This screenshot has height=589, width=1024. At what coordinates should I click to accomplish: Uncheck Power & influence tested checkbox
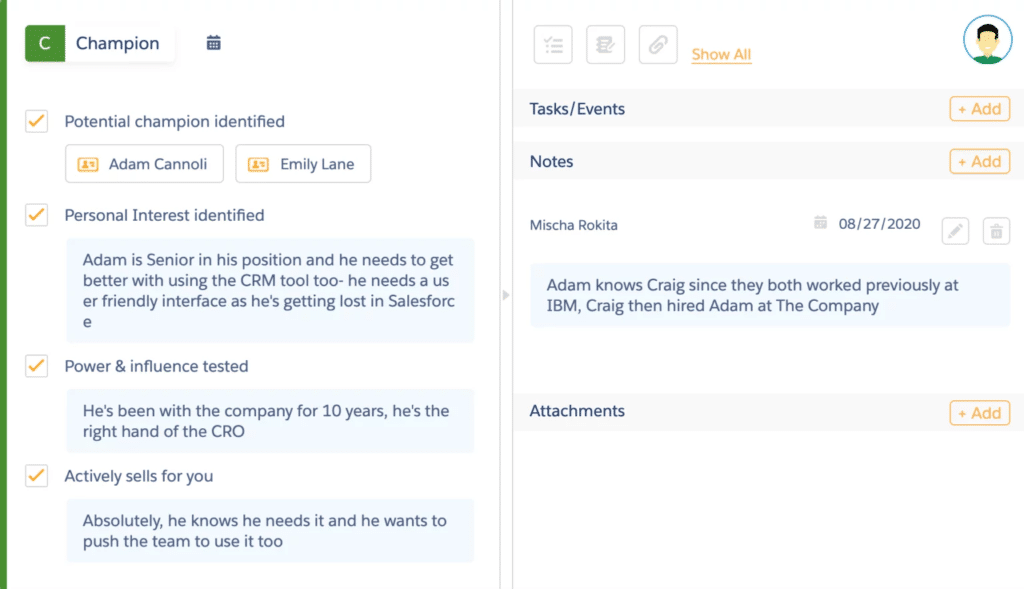point(37,366)
